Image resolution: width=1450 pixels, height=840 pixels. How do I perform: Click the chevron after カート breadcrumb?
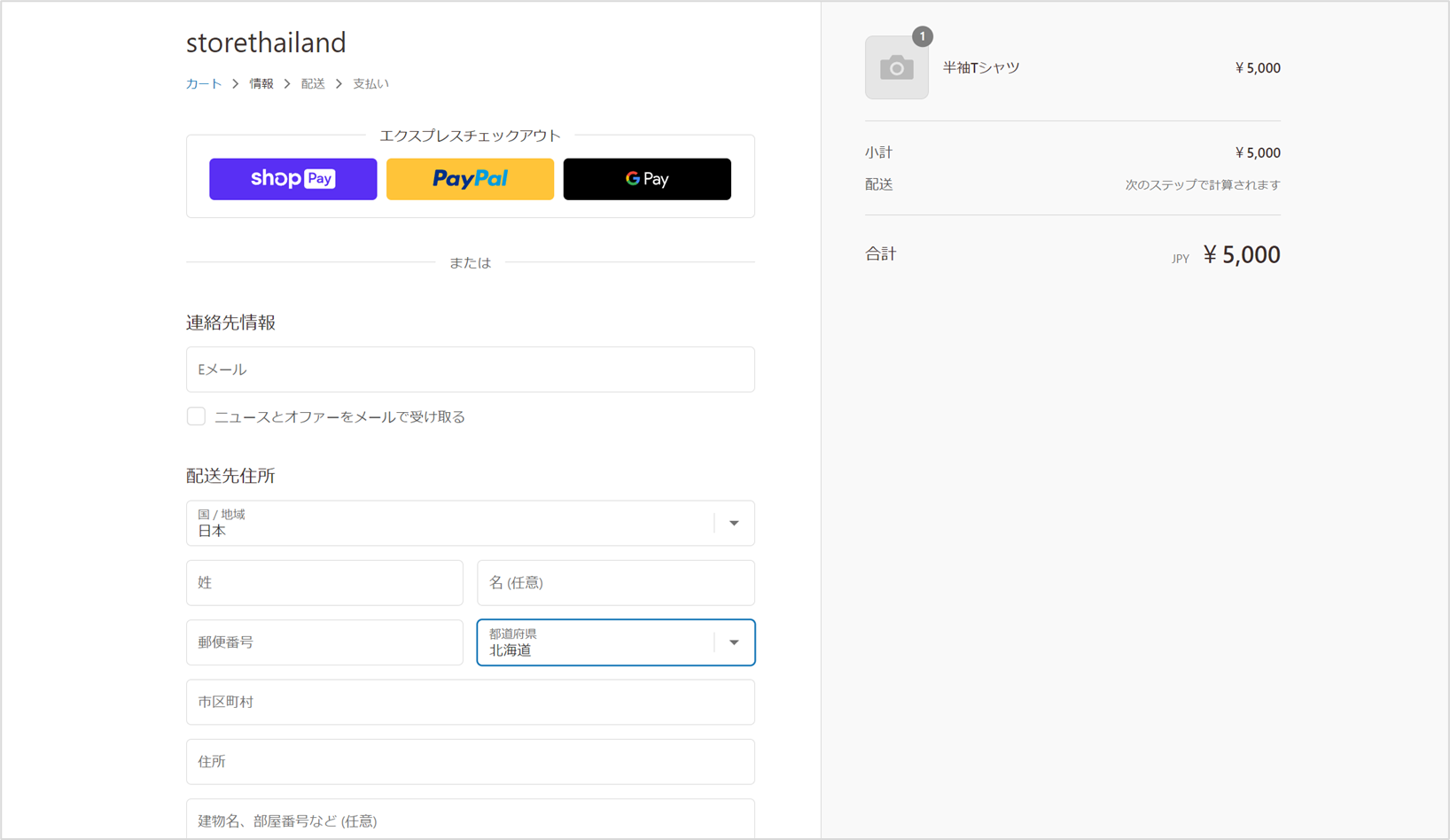pos(236,83)
